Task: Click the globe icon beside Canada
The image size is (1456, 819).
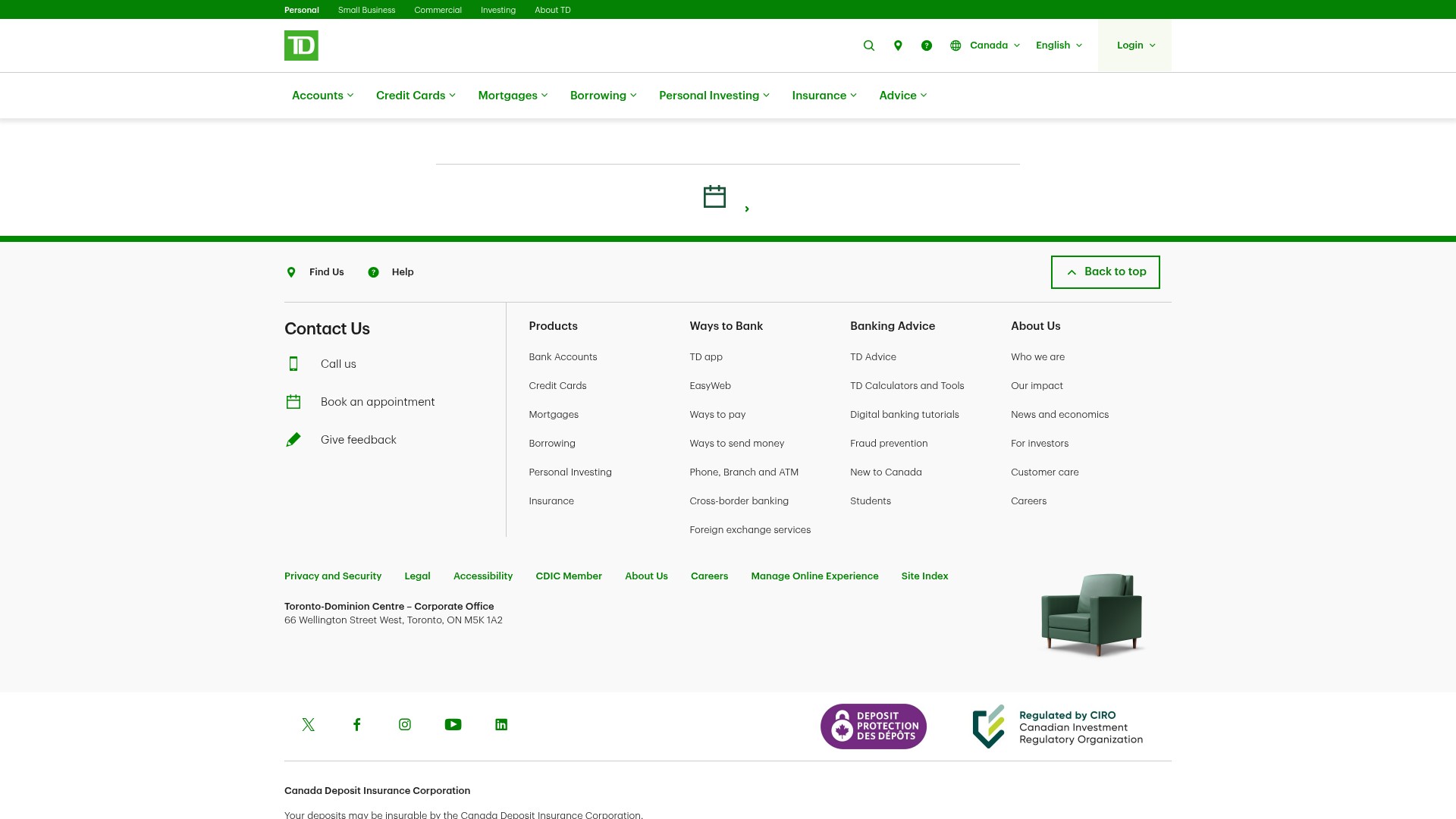Action: coord(955,45)
